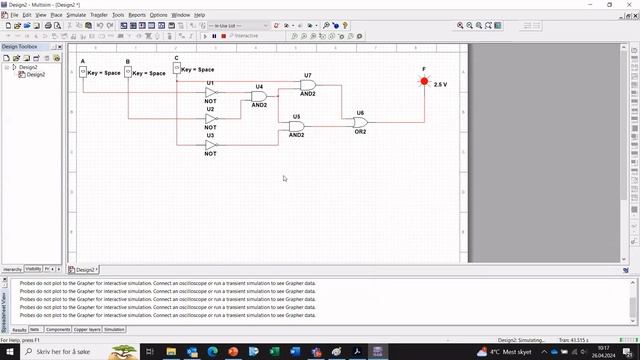Click the New file icon in main toolbar

pos(8,26)
